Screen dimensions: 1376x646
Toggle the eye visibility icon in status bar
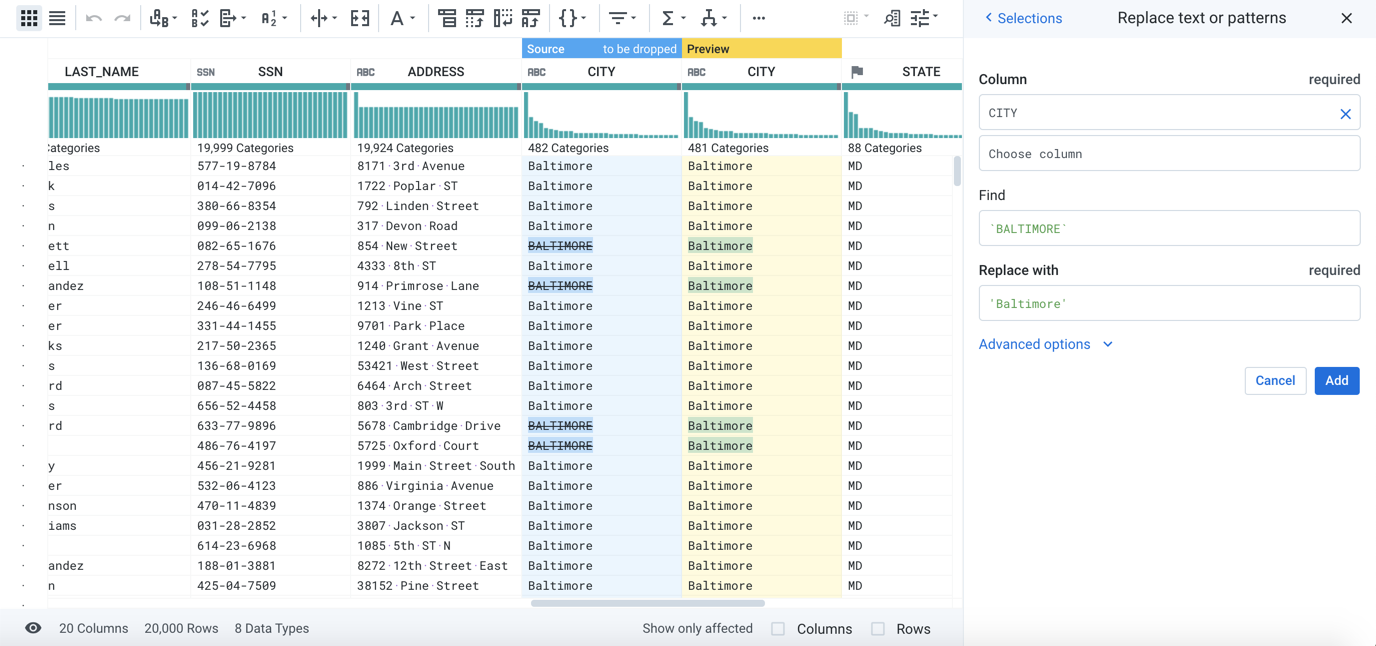pyautogui.click(x=33, y=628)
